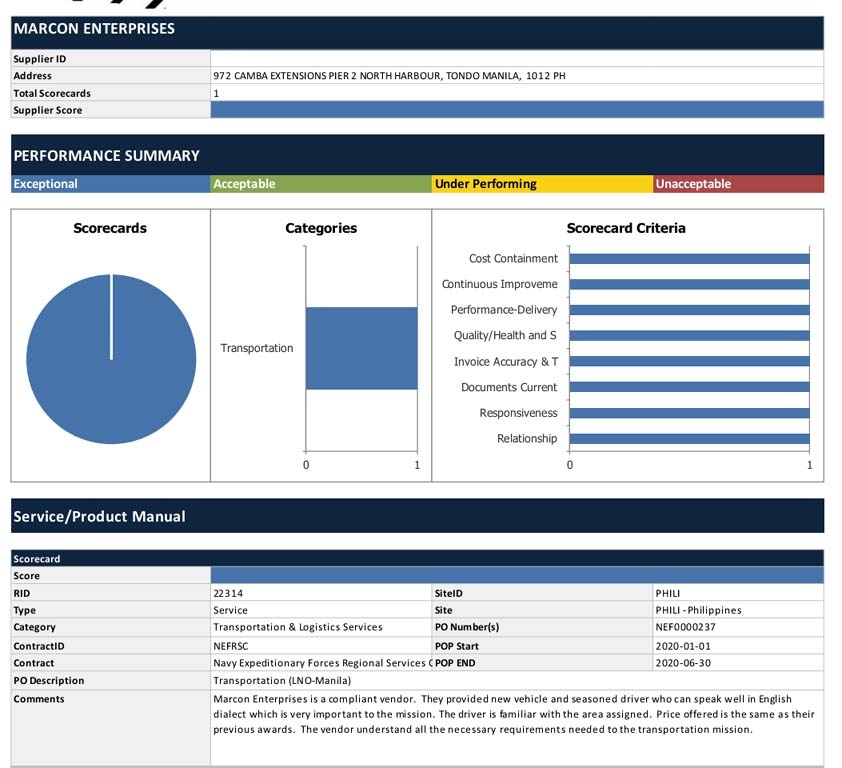
Task: Select the value Transportation (LNO-Manila)
Action: pos(282,681)
